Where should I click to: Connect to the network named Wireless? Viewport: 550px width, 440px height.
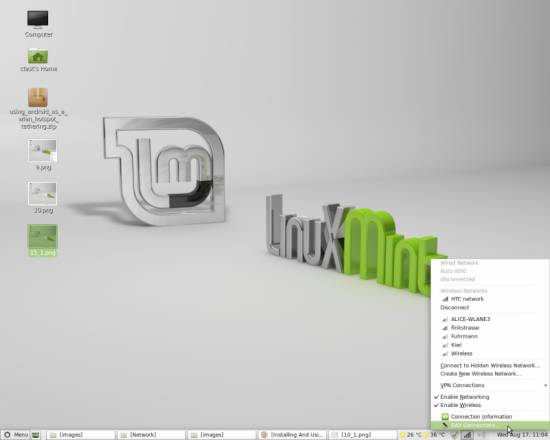coord(489,353)
